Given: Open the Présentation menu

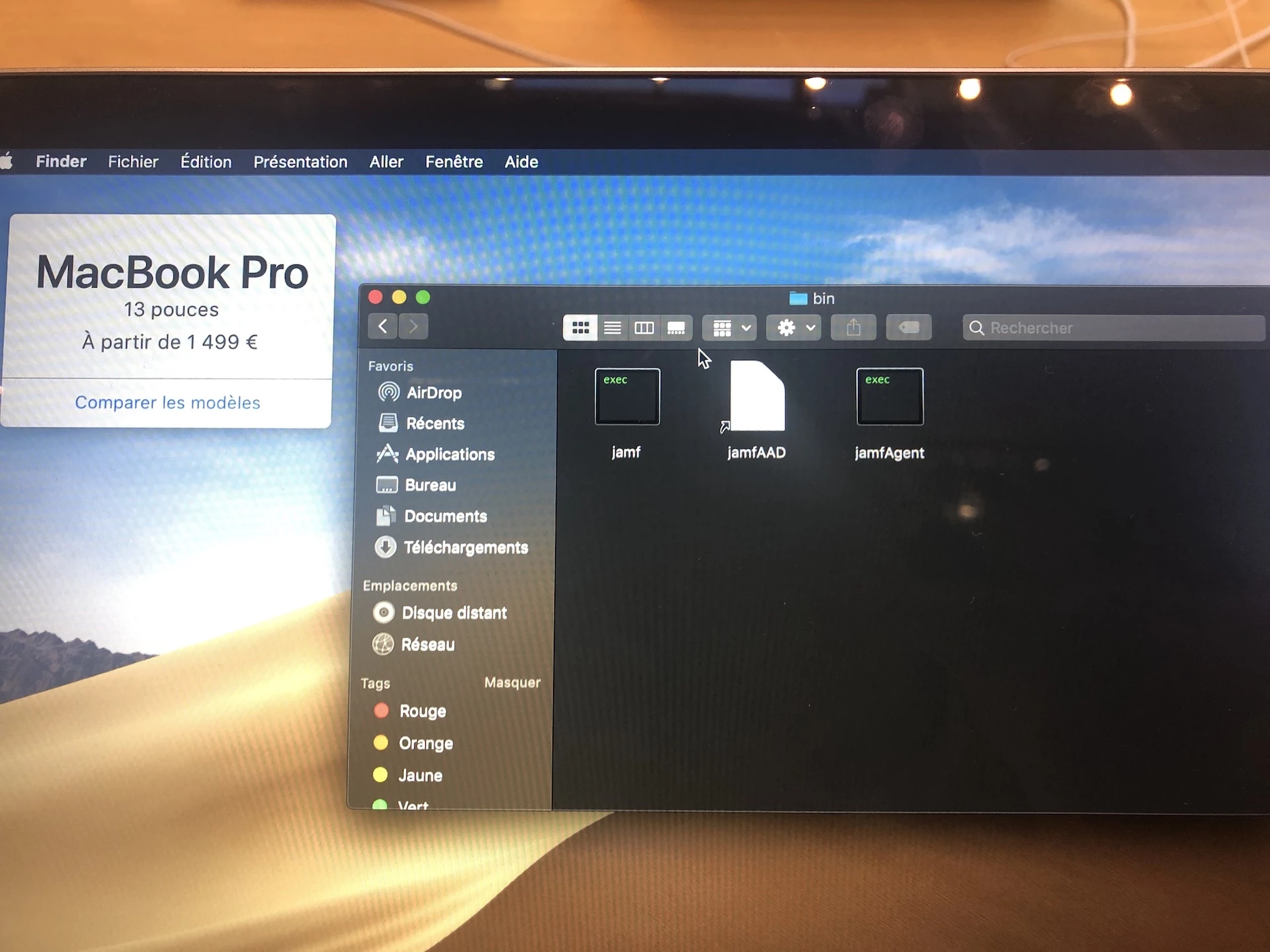Looking at the screenshot, I should [300, 162].
